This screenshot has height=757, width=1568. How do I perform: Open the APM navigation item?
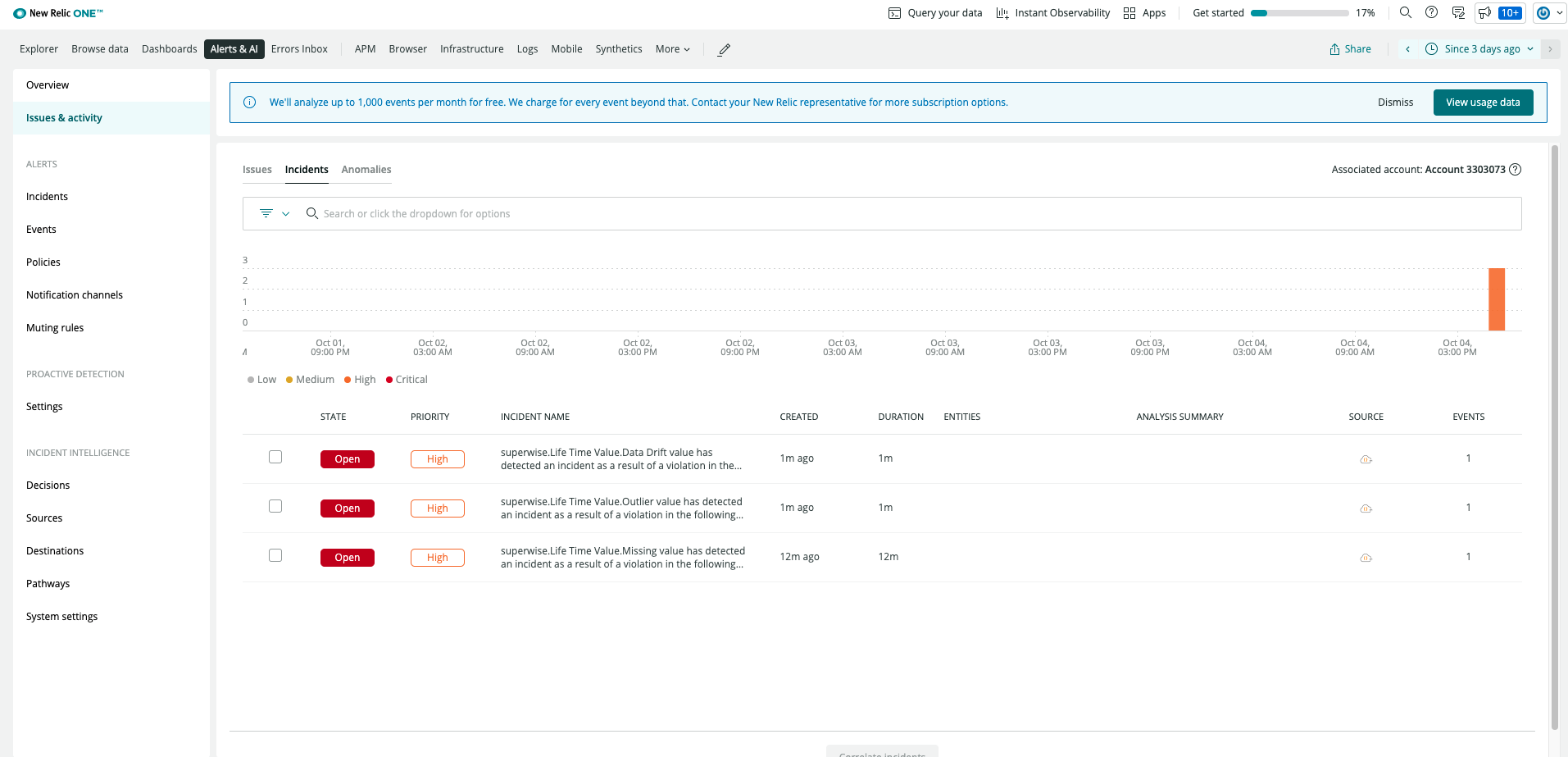[x=366, y=49]
